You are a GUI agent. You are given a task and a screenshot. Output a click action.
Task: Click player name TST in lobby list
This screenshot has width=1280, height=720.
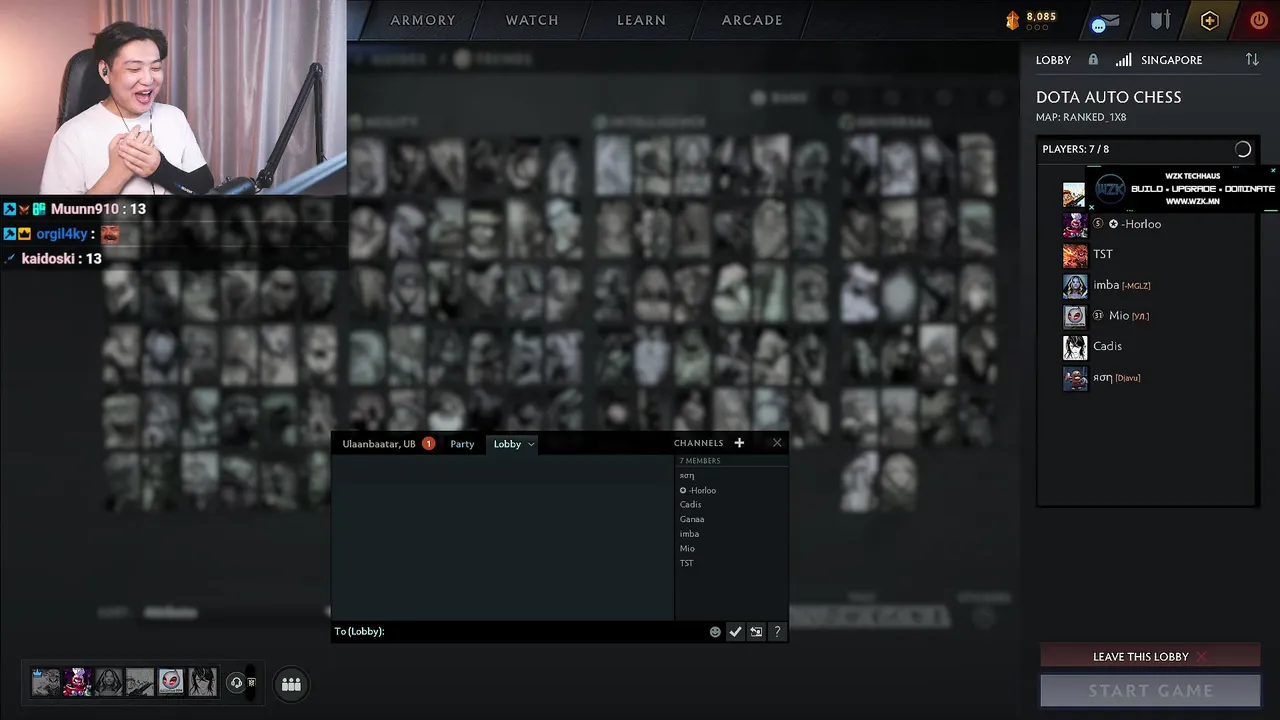(x=1103, y=254)
